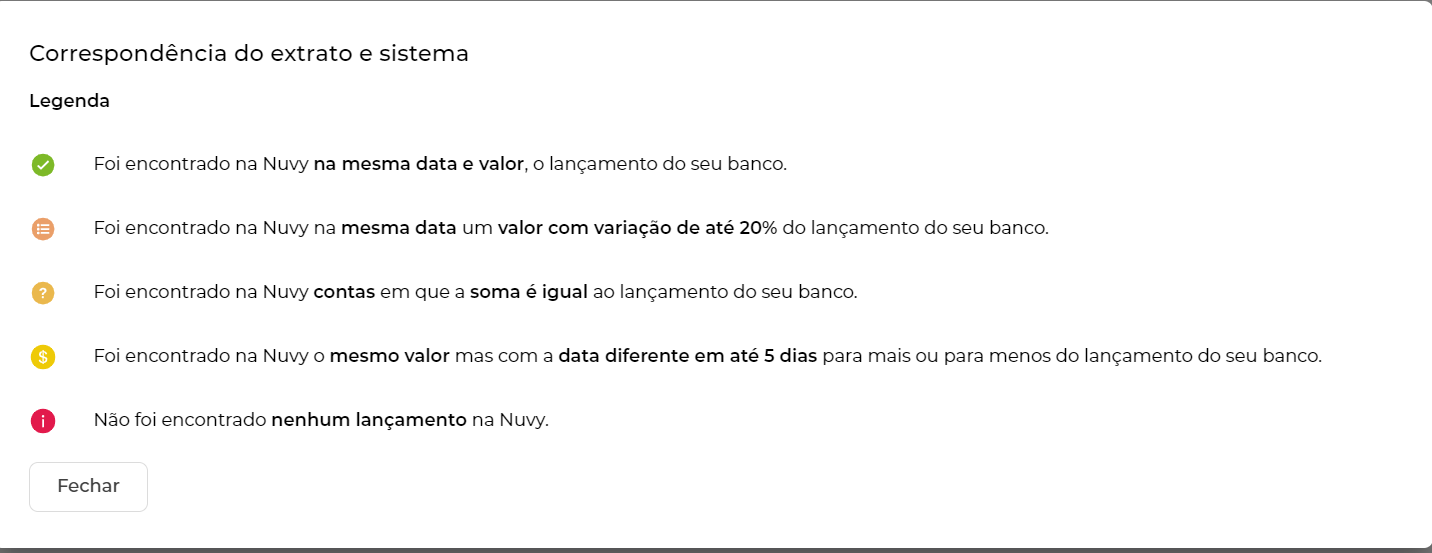Click the orange list icon for value variation

coord(42,229)
